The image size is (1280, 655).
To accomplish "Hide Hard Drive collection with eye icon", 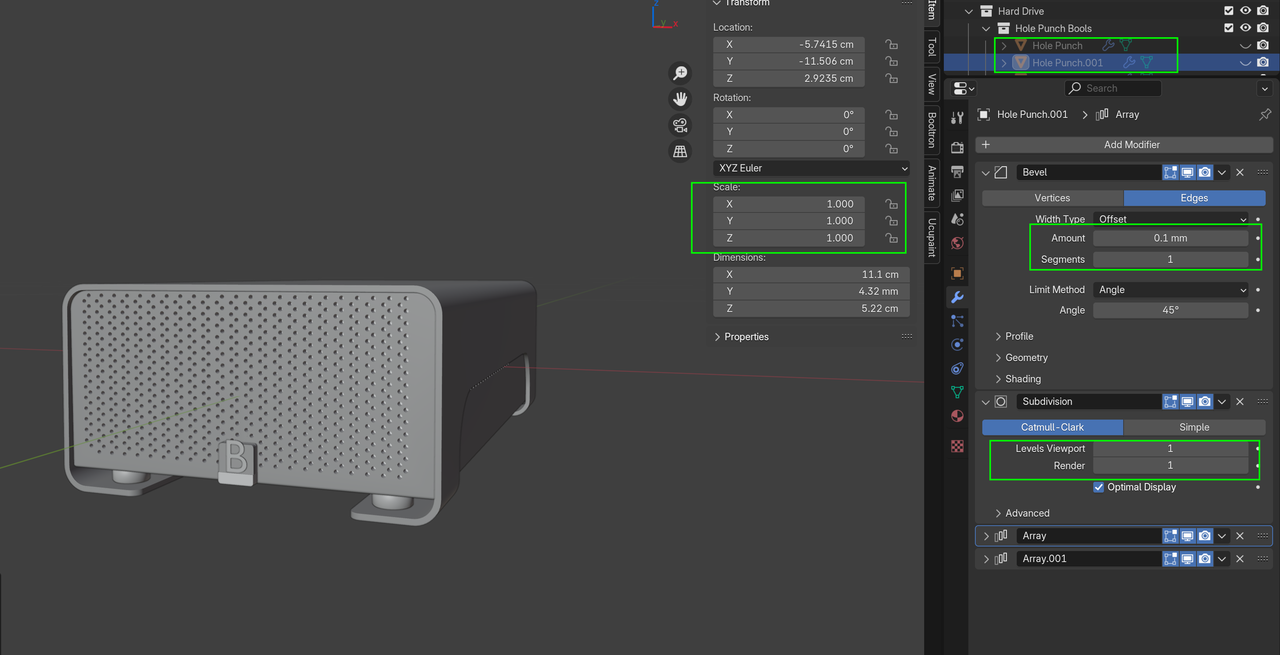I will [x=1246, y=11].
